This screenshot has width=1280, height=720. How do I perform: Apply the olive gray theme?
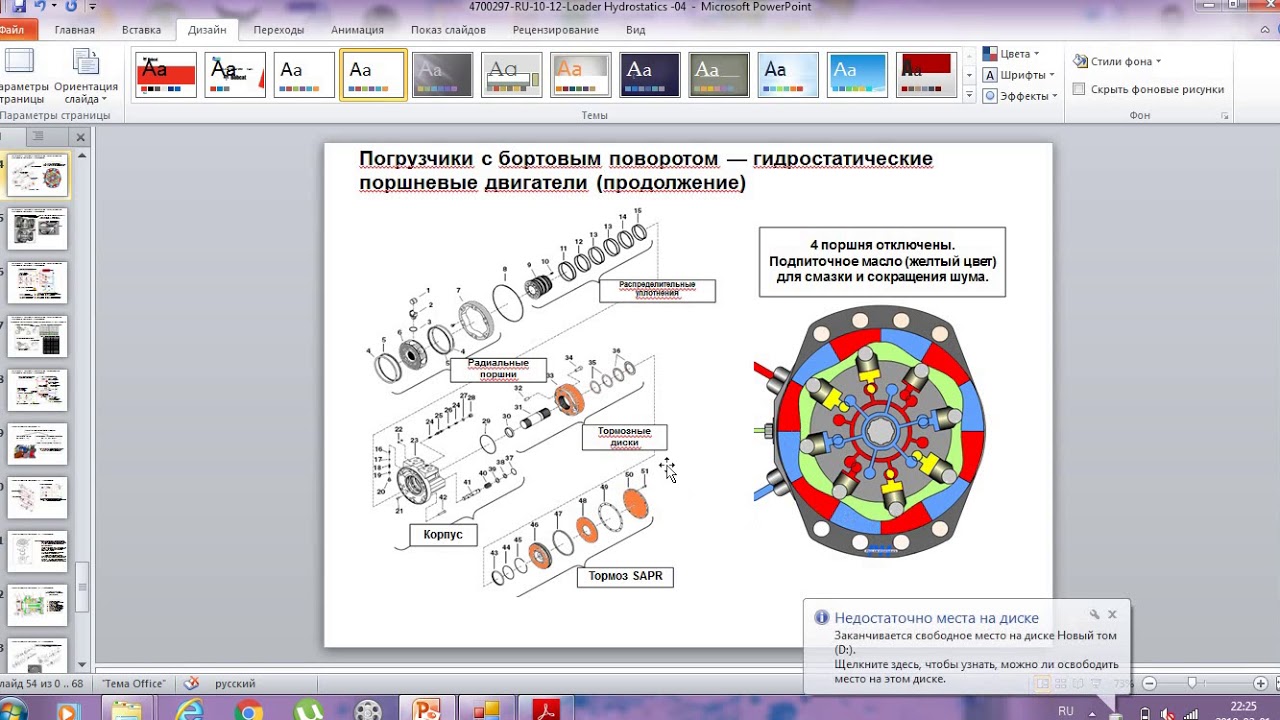click(x=718, y=74)
